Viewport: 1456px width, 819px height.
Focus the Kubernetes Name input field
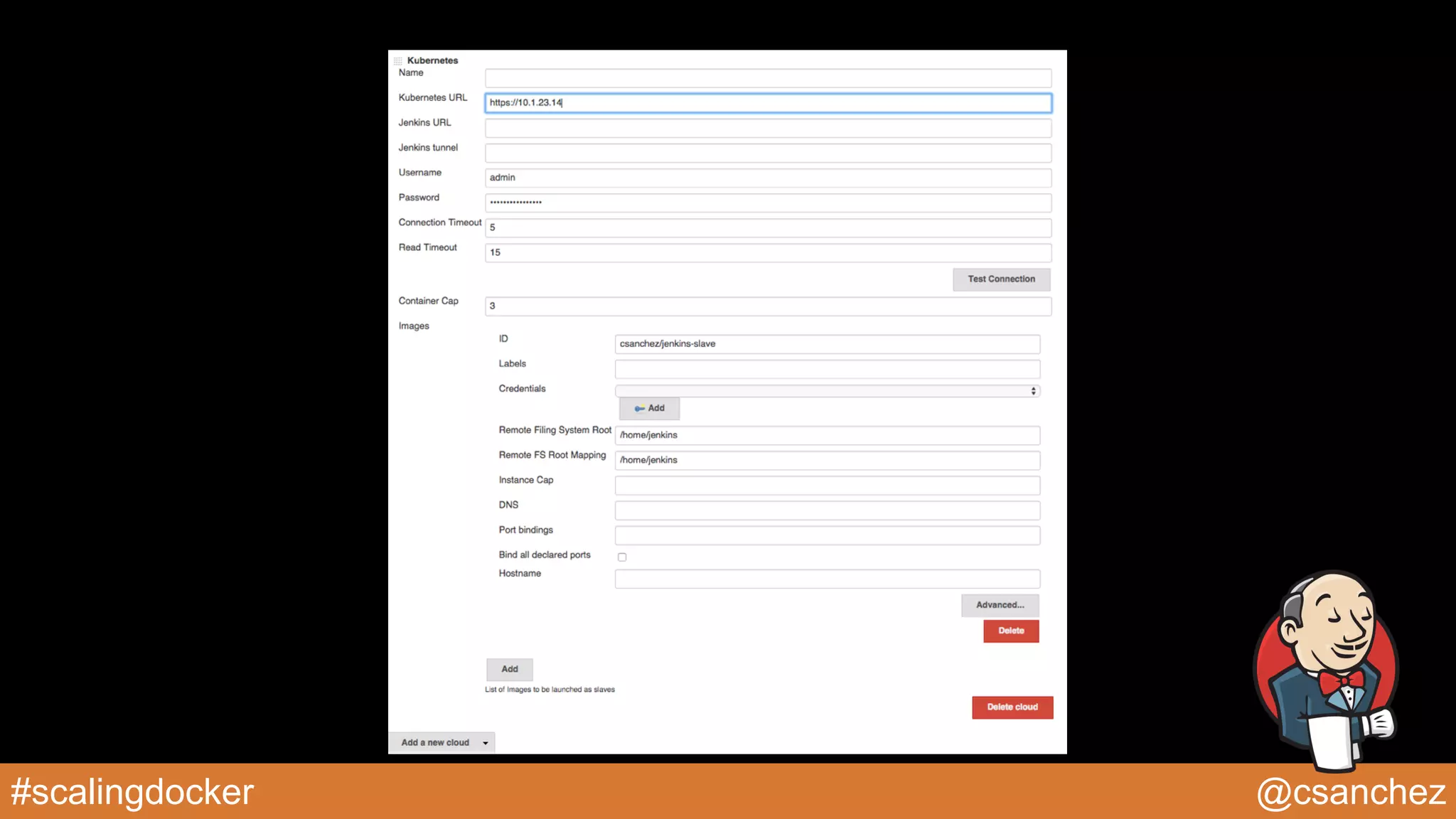pyautogui.click(x=768, y=77)
